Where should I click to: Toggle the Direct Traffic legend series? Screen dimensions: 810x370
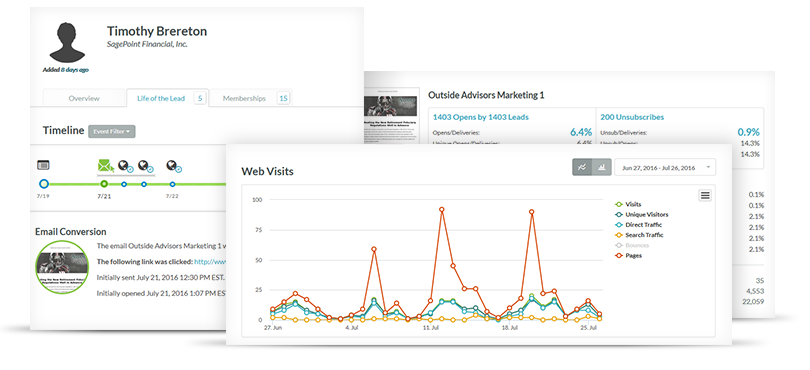coord(638,225)
